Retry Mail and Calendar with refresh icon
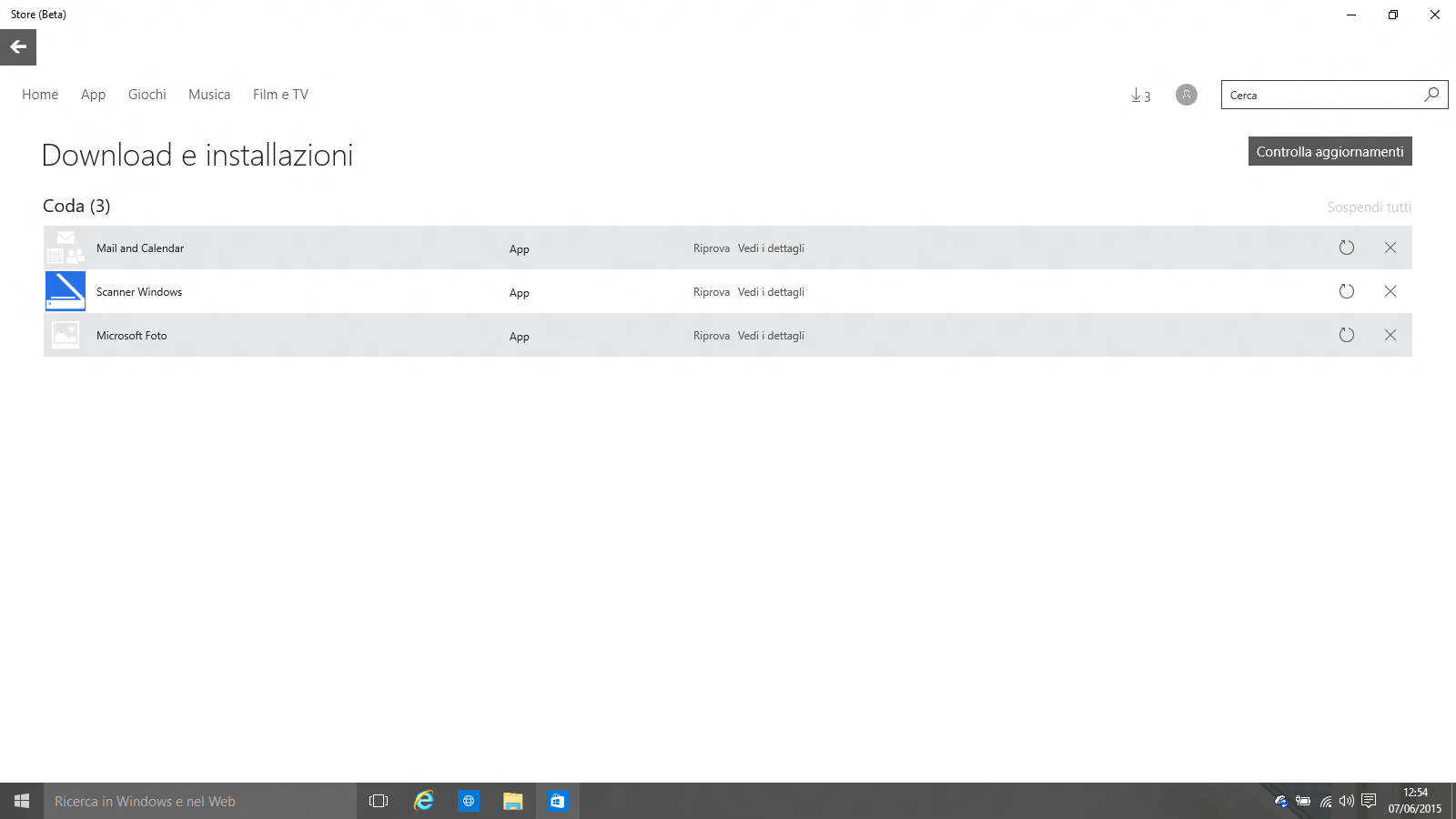 point(1347,248)
